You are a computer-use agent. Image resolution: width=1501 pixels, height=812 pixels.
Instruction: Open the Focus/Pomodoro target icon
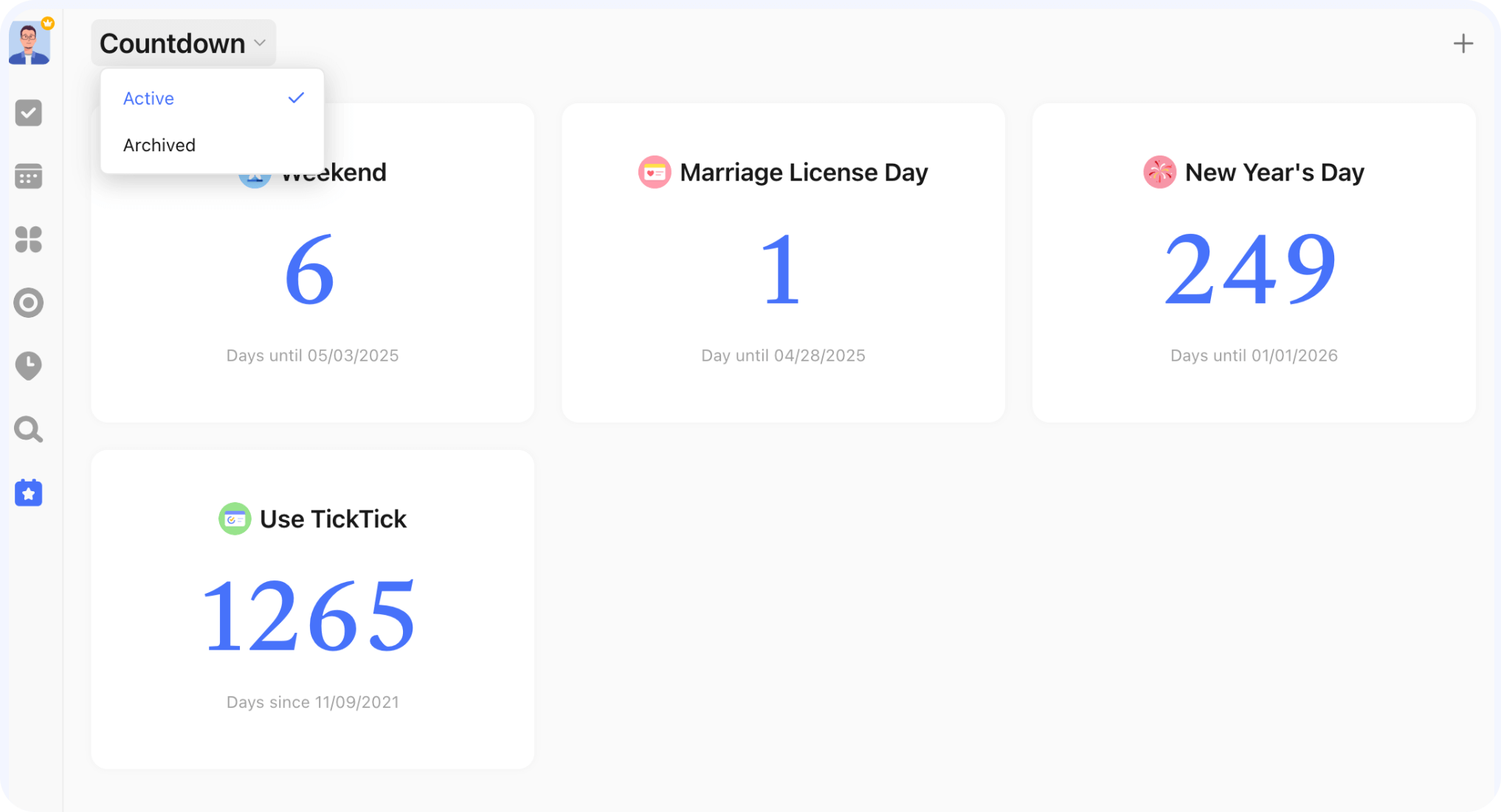(29, 303)
